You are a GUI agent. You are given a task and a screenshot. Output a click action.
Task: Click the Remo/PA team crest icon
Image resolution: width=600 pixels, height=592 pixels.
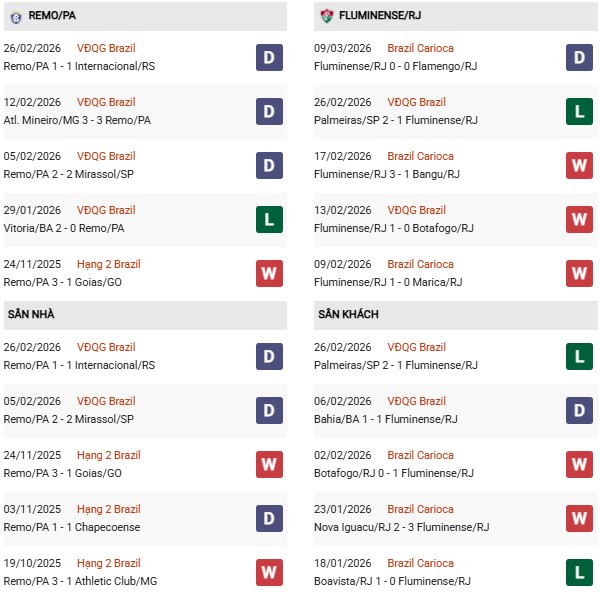15,16
